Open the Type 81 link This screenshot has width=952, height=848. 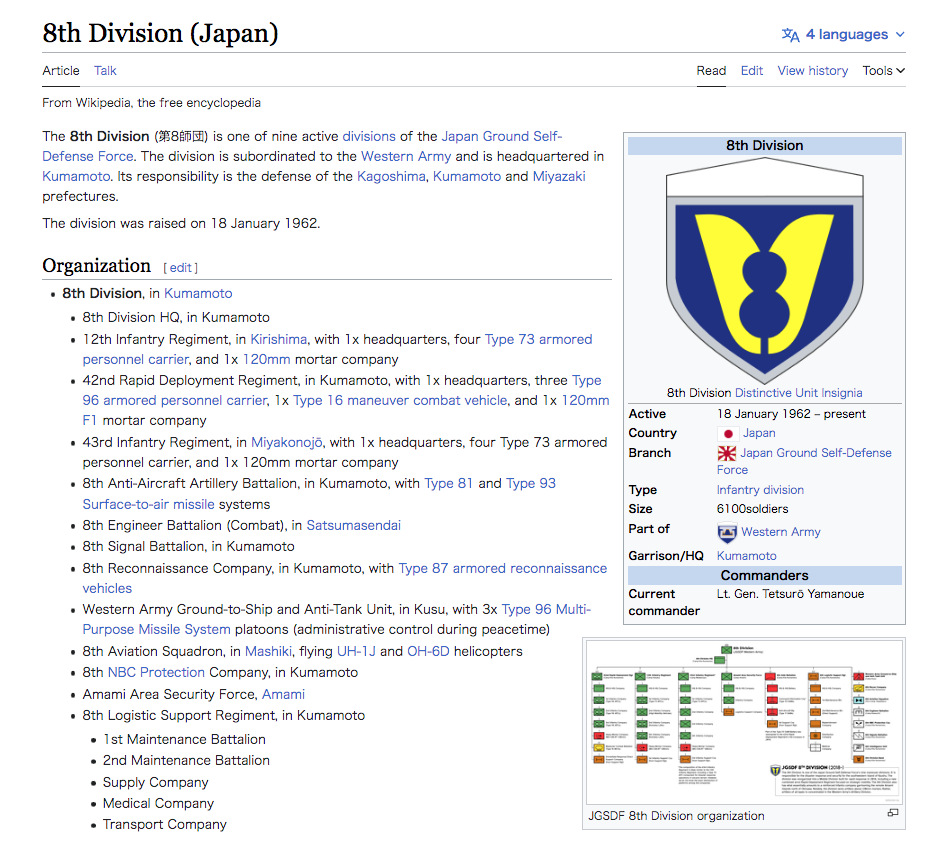[448, 484]
